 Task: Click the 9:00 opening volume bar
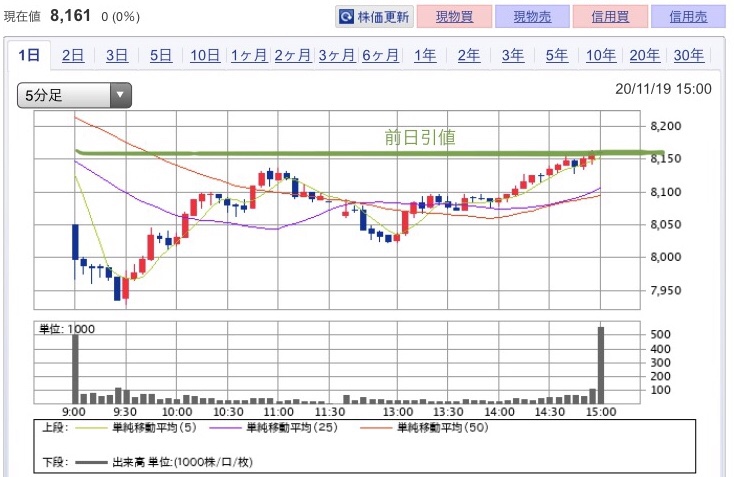point(75,368)
